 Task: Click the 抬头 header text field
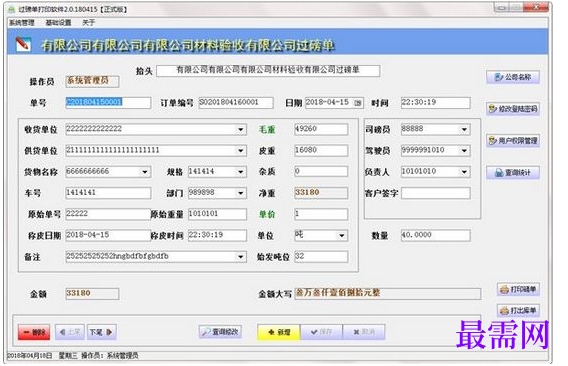268,70
